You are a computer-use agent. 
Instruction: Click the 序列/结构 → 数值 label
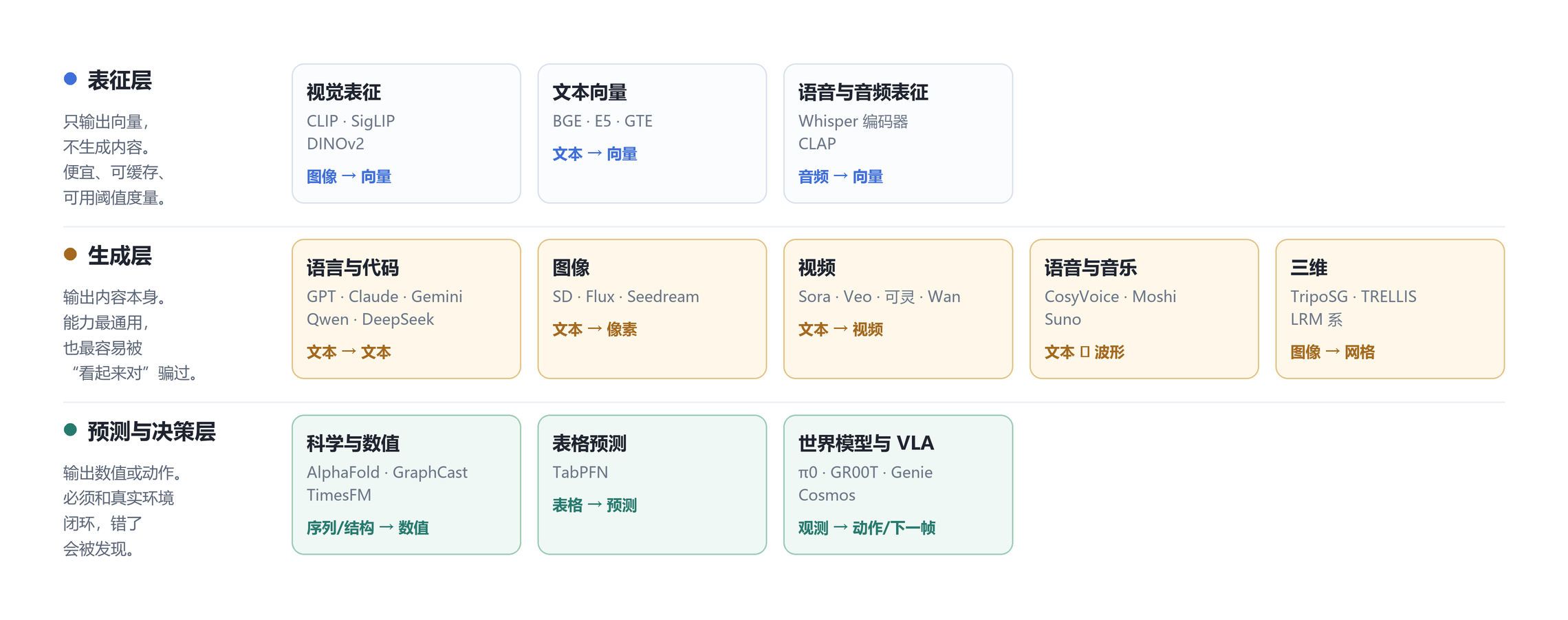pyautogui.click(x=368, y=528)
